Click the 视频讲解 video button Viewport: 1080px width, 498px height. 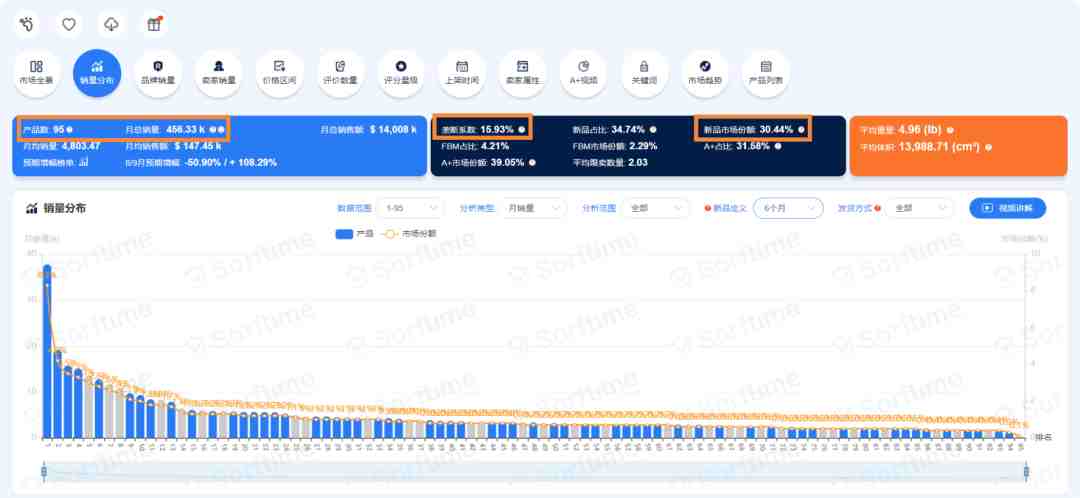point(1008,208)
